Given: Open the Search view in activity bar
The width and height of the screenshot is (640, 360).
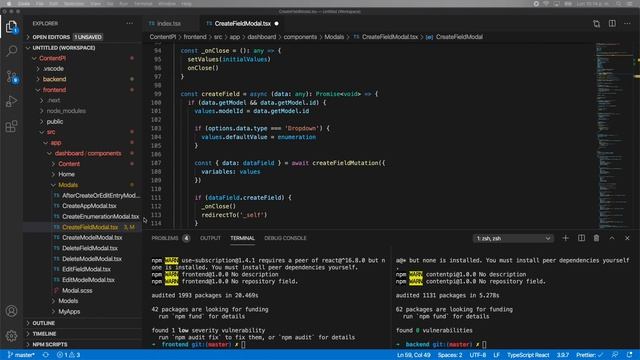Looking at the screenshot, I should [x=11, y=51].
